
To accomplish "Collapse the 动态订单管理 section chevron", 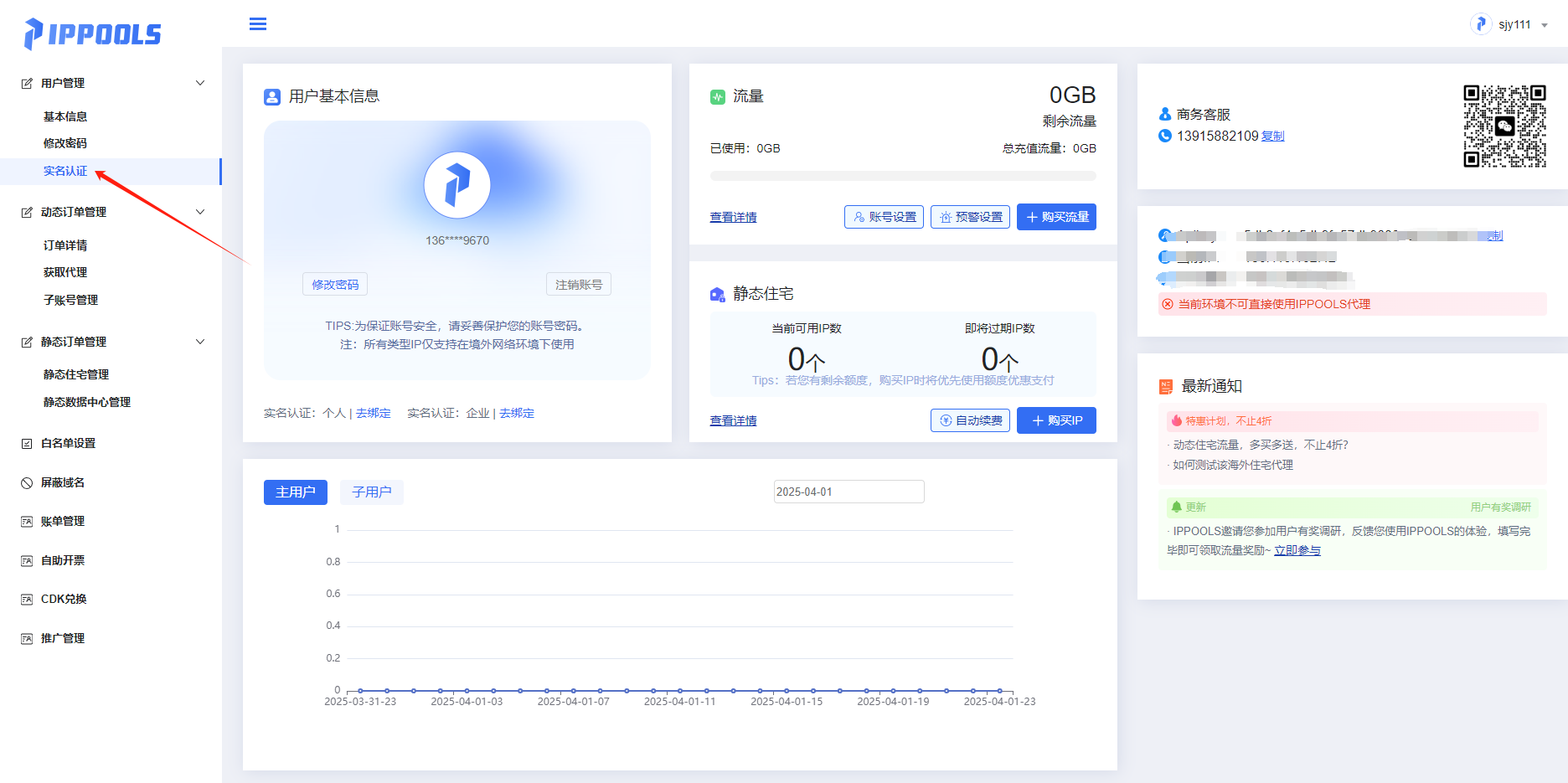I will point(199,212).
